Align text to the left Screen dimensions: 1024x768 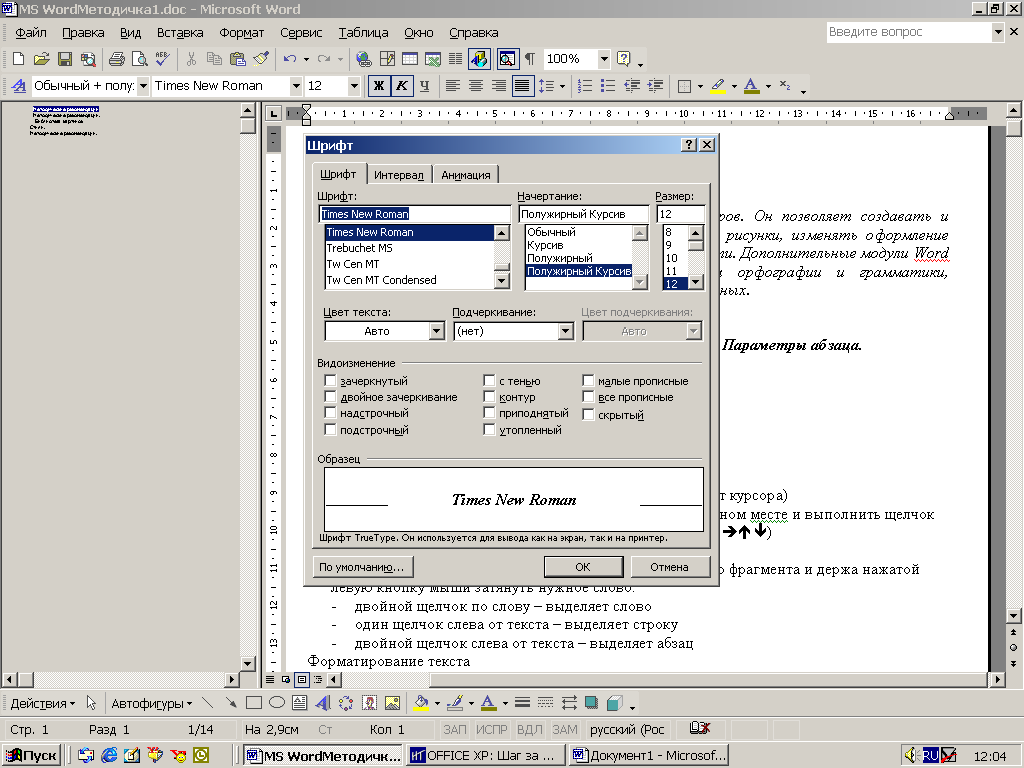[x=453, y=86]
